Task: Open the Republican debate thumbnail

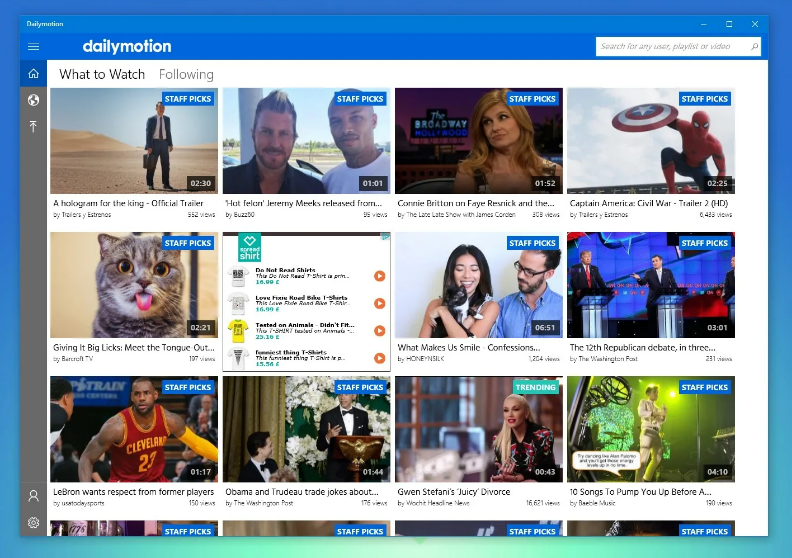Action: coord(651,285)
